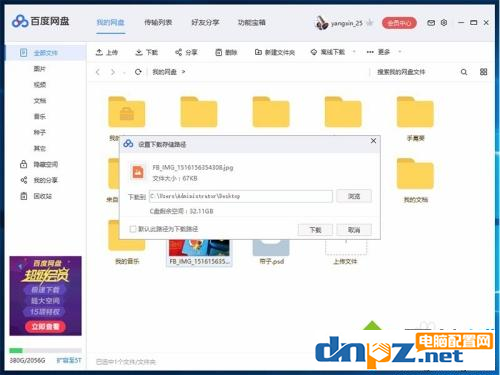Click the browse button in dialog
The height and width of the screenshot is (375, 500).
coord(354,196)
